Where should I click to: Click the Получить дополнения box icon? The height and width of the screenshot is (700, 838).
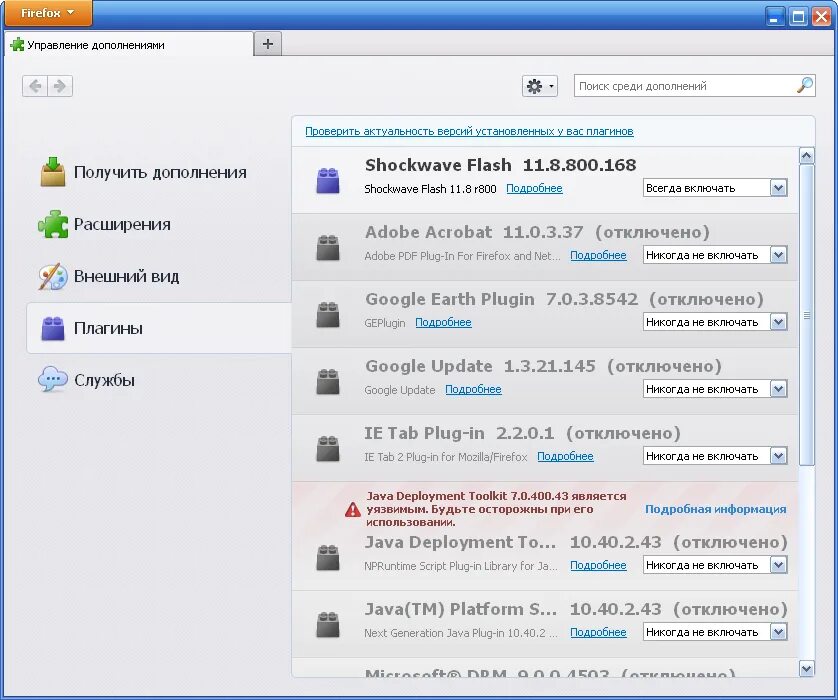(53, 172)
